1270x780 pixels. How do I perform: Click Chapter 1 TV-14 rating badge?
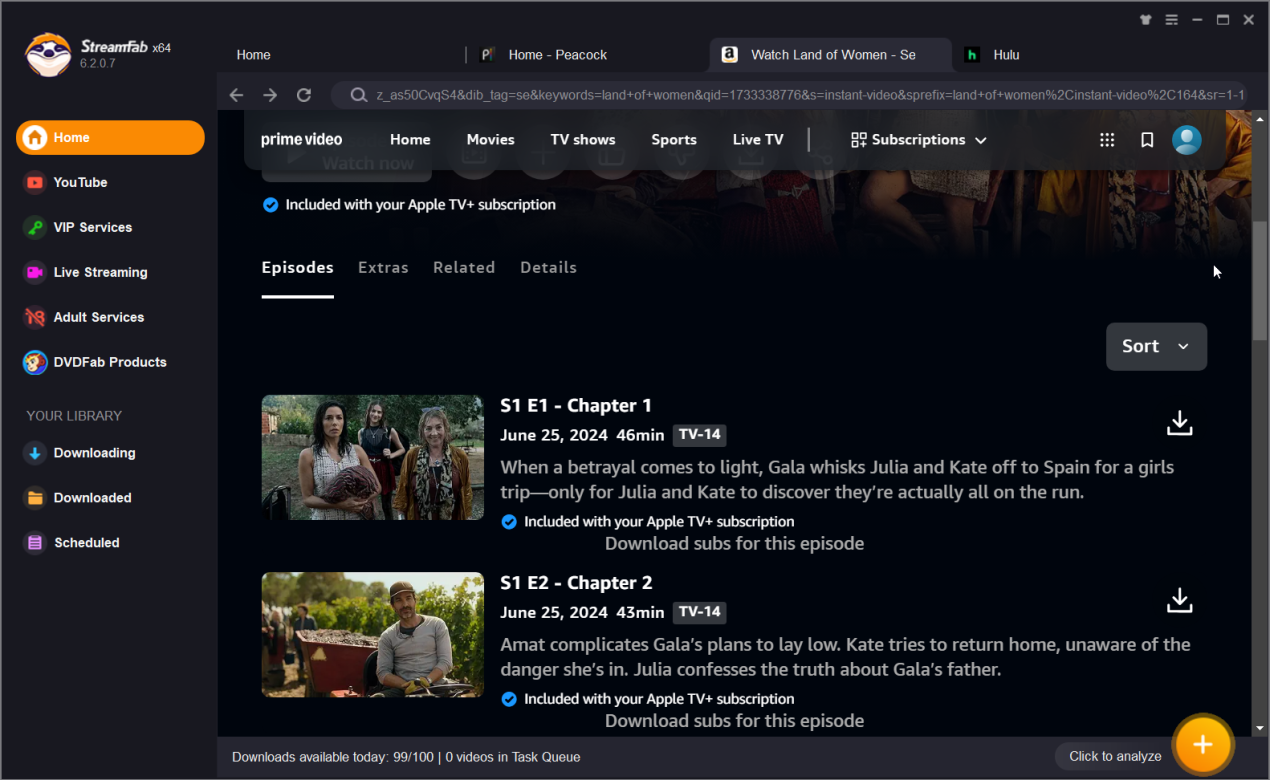click(699, 435)
